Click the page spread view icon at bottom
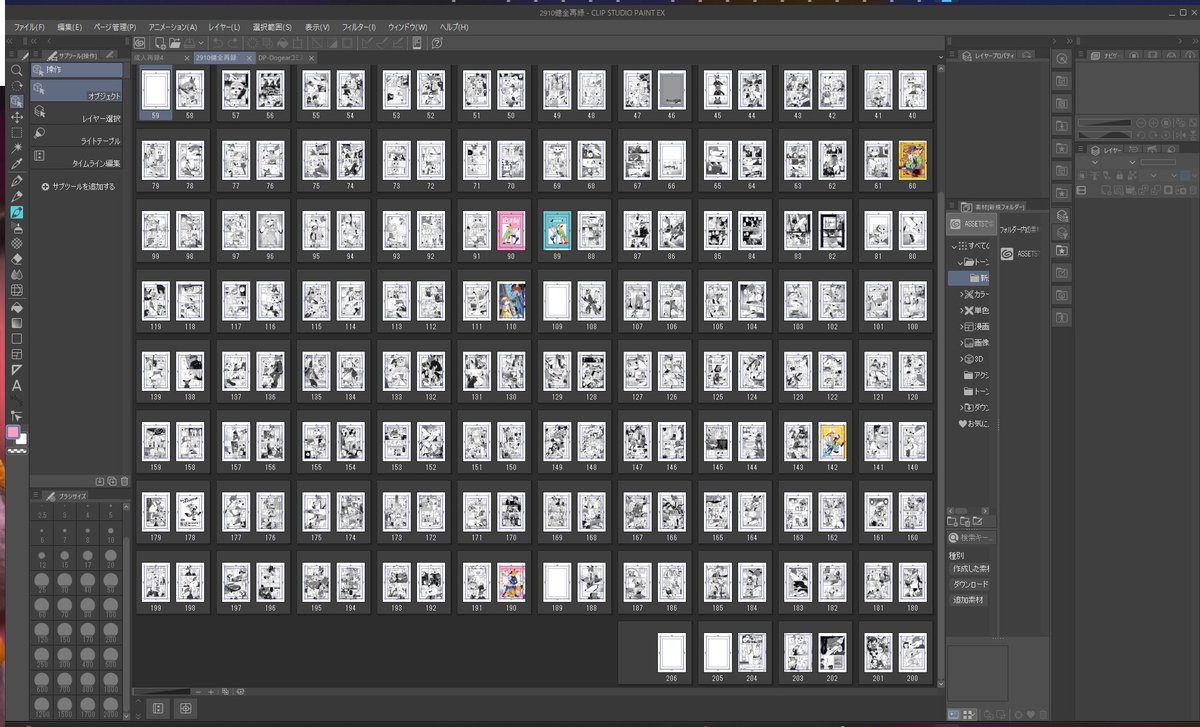 186,708
